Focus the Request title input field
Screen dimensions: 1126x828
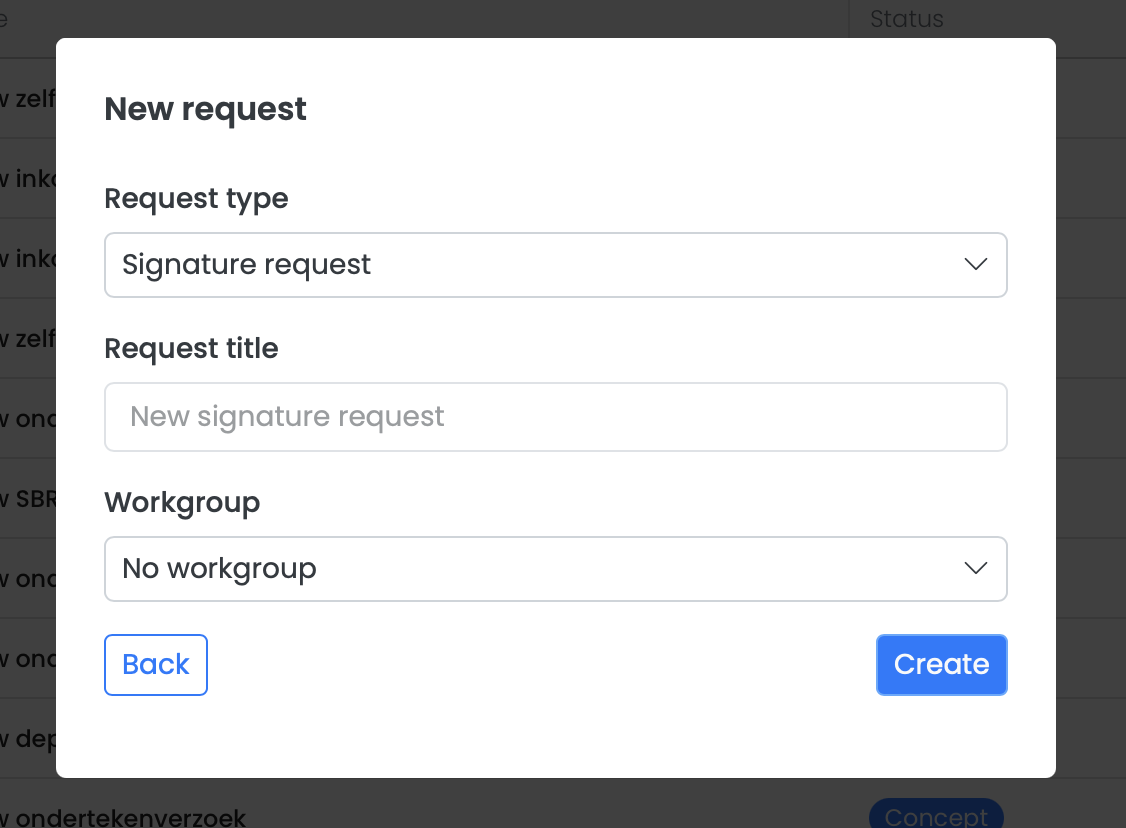tap(555, 417)
